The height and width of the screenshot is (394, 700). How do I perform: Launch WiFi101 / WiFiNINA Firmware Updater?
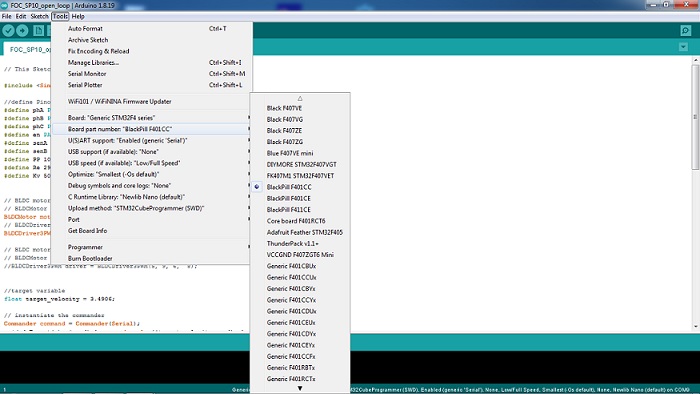(x=151, y=101)
